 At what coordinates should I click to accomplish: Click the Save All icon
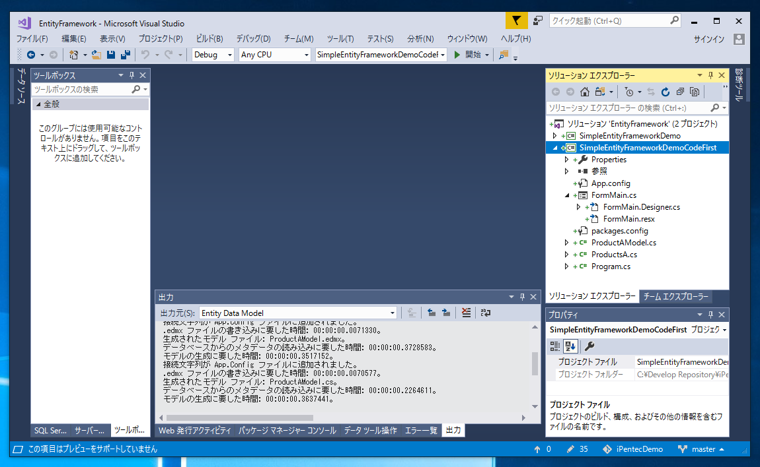126,55
